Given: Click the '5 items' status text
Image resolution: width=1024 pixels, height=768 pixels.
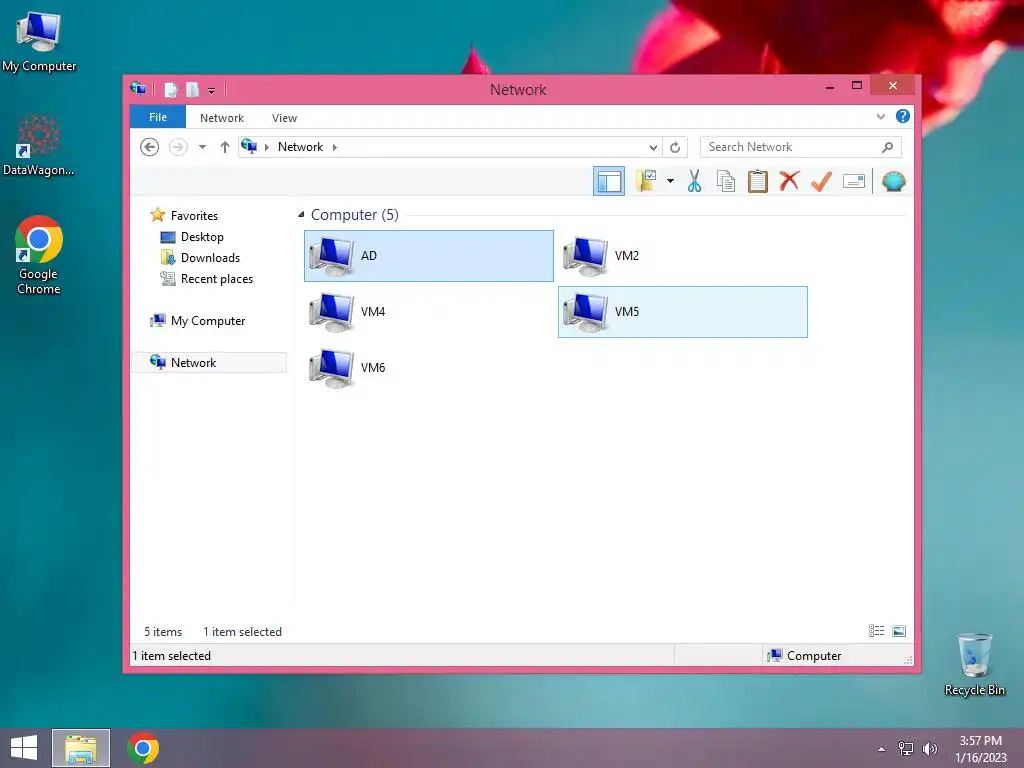Looking at the screenshot, I should pyautogui.click(x=163, y=632).
